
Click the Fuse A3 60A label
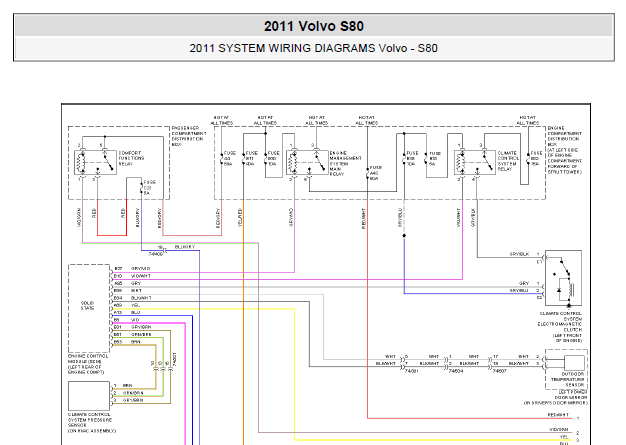[229, 158]
